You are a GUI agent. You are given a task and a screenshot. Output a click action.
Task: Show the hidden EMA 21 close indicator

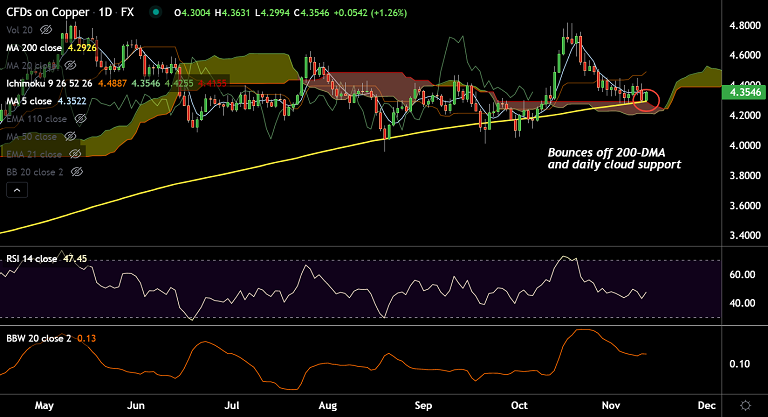[x=75, y=154]
